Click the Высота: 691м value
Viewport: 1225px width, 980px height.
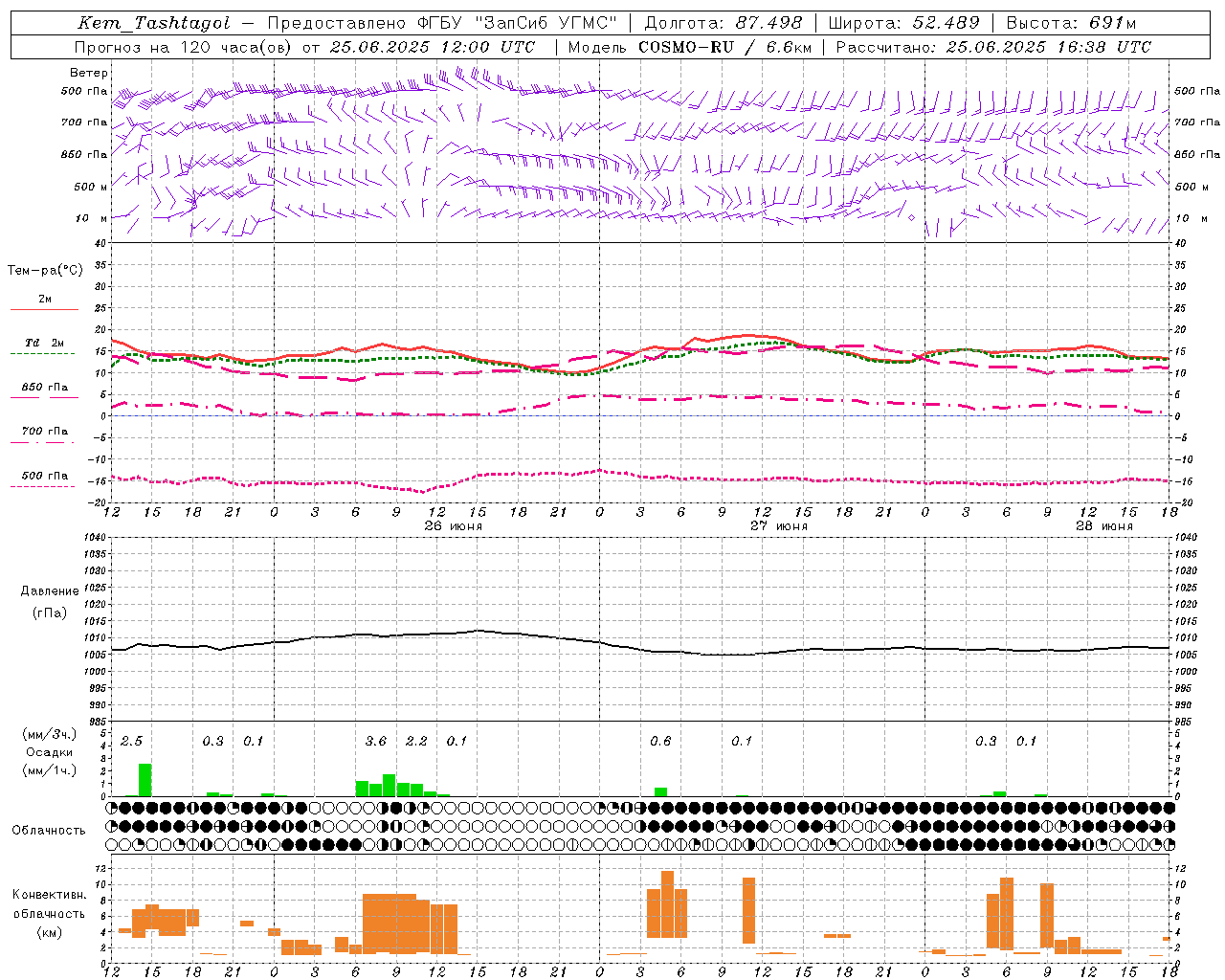click(1072, 23)
